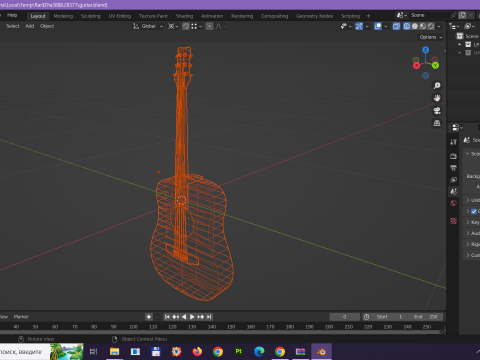
Task: Open the View Layer properties tab
Action: coord(453,180)
